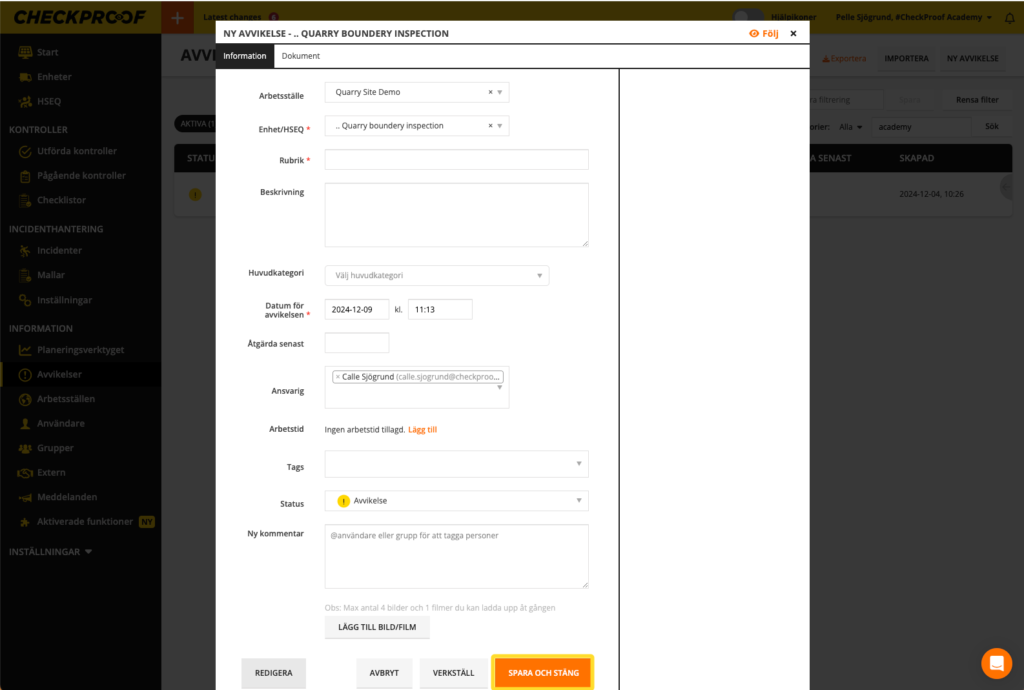Toggle Följ to follow this deviation
This screenshot has height=690, width=1024.
pos(764,33)
